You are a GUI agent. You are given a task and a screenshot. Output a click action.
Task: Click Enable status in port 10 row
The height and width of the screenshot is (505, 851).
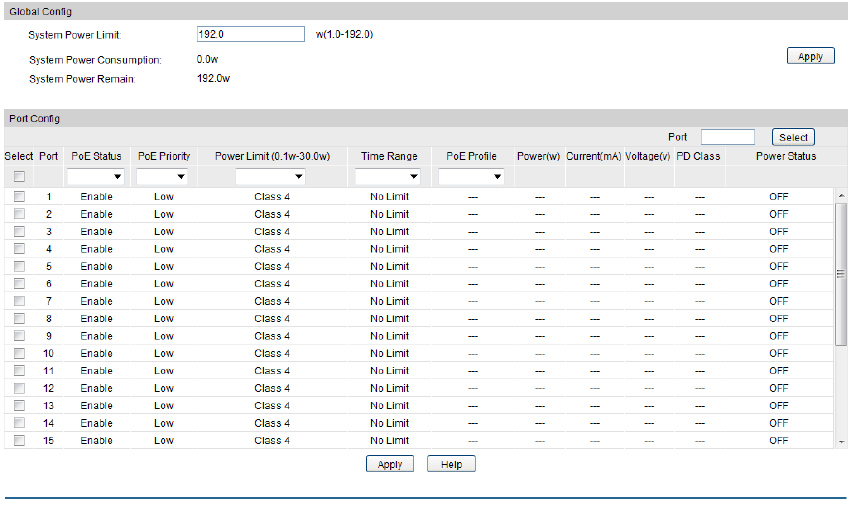[x=97, y=353]
